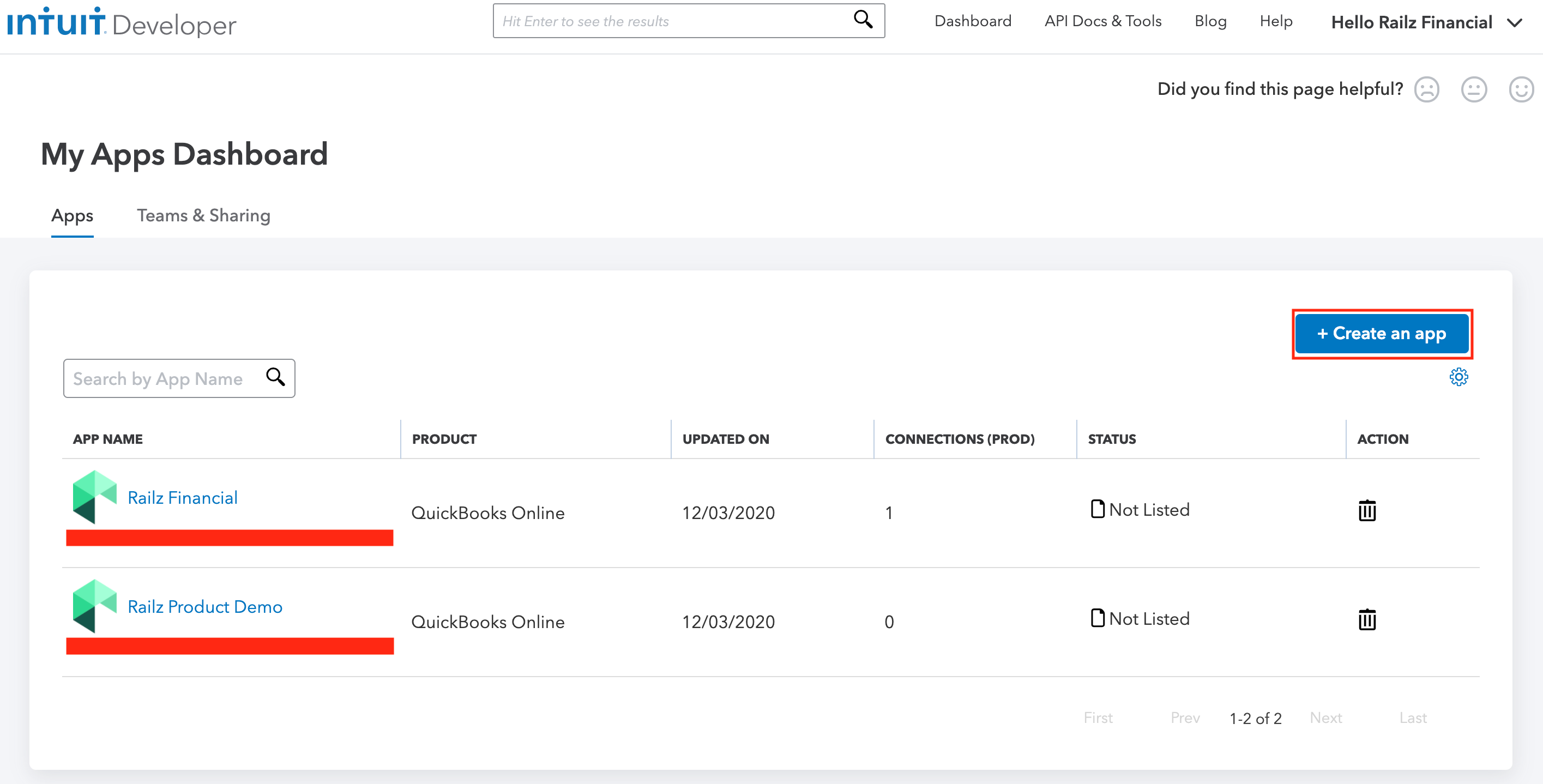Open the API Docs & Tools menu
Viewport: 1543px width, 784px height.
[x=1102, y=22]
